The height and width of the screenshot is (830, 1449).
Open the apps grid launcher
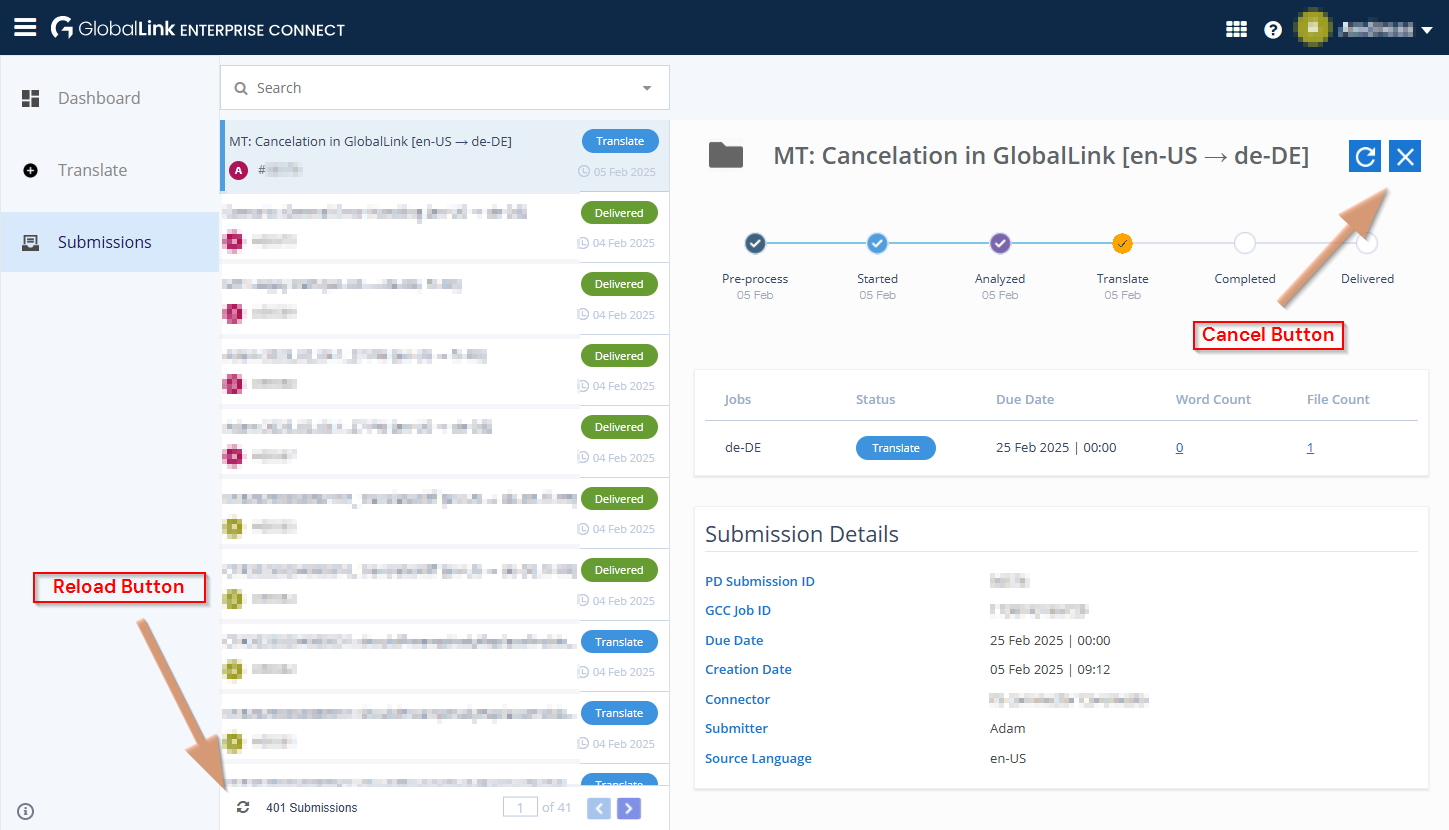click(1236, 29)
